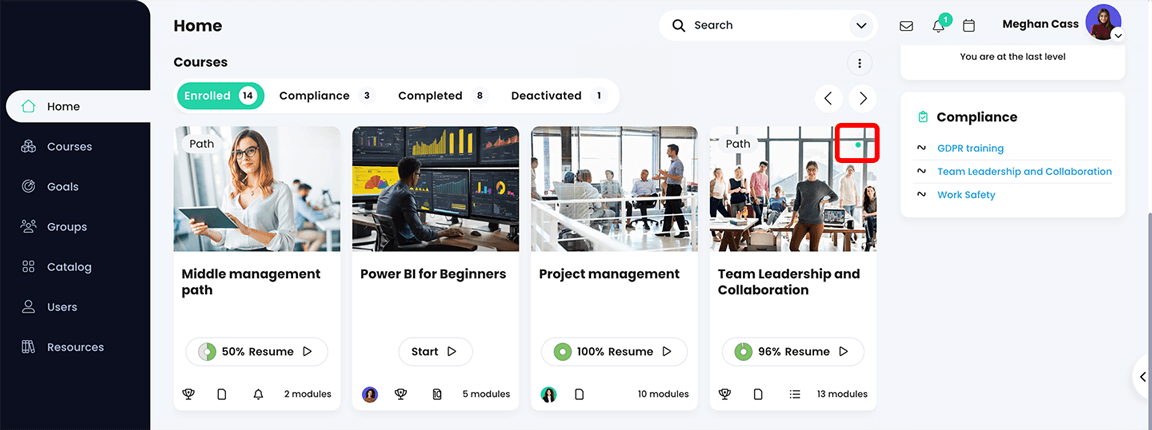Focus the Search input field
Image resolution: width=1152 pixels, height=430 pixels.
click(x=768, y=25)
